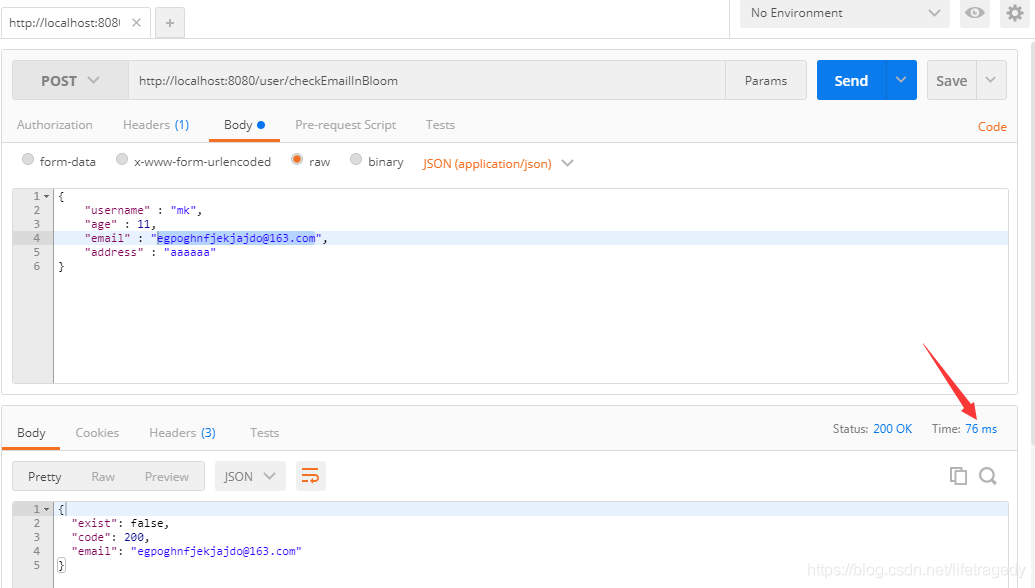Switch to request Body tab
Image resolution: width=1035 pixels, height=588 pixels.
244,125
